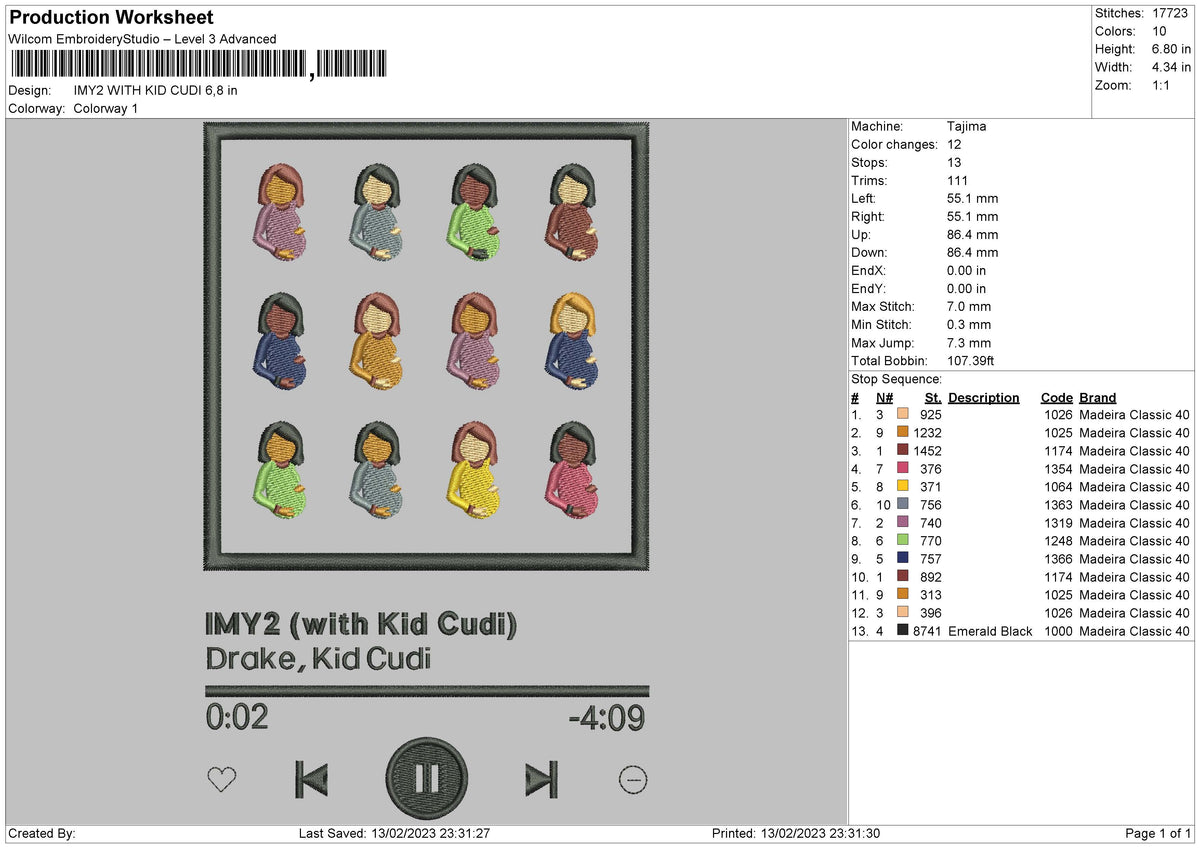Image resolution: width=1200 pixels, height=848 pixels.
Task: Click the barcode under the header
Action: 197,65
